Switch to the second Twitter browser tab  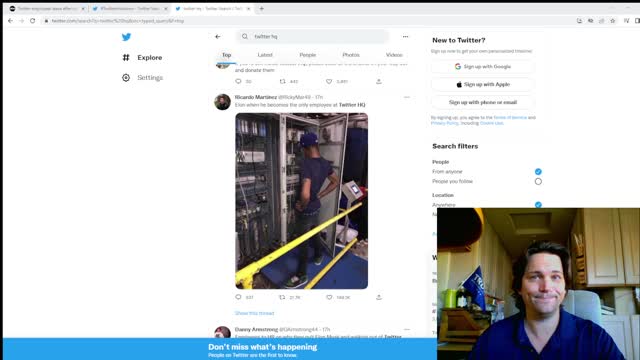pyautogui.click(x=130, y=9)
